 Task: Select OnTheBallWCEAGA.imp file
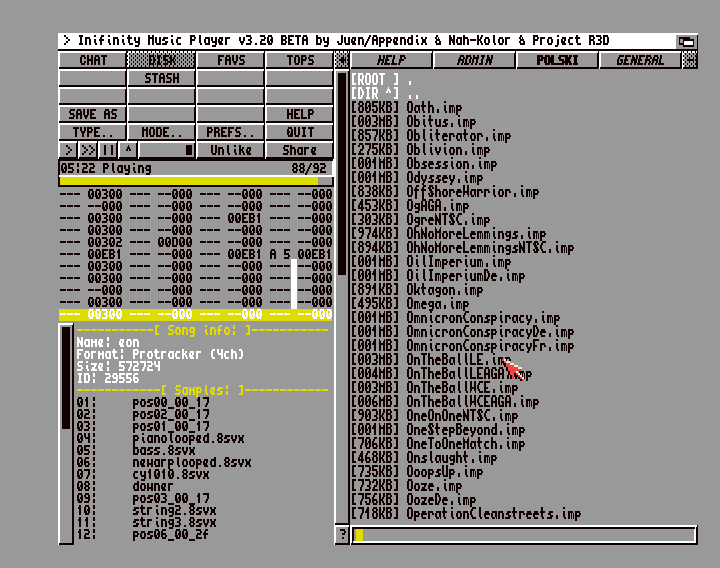click(x=445, y=402)
